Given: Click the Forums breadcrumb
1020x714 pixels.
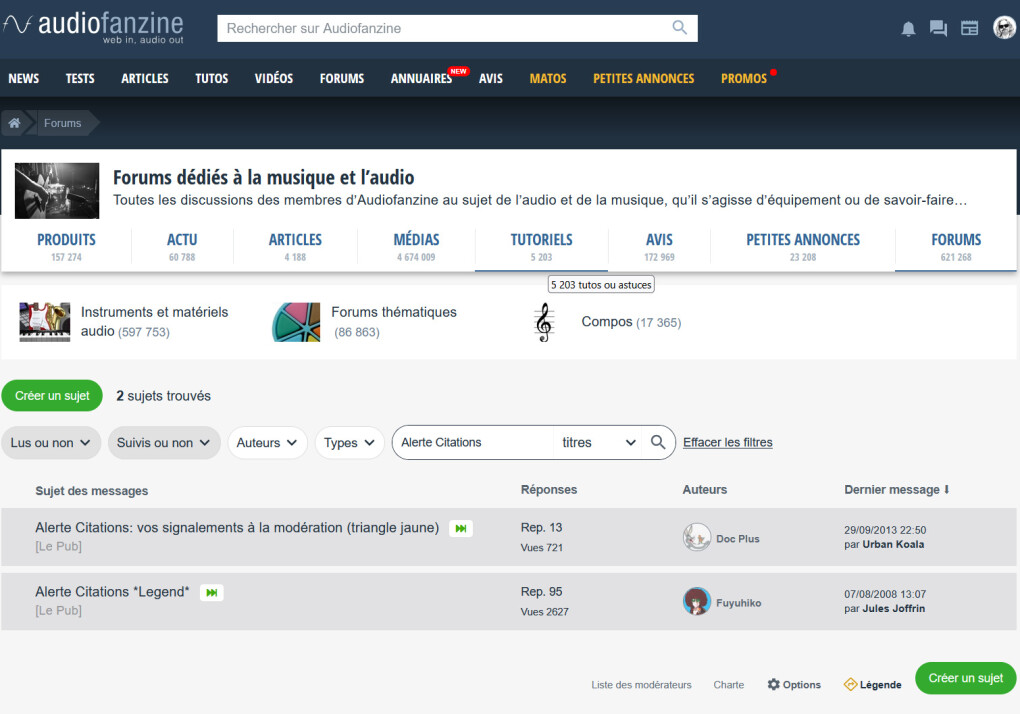Looking at the screenshot, I should click(62, 123).
